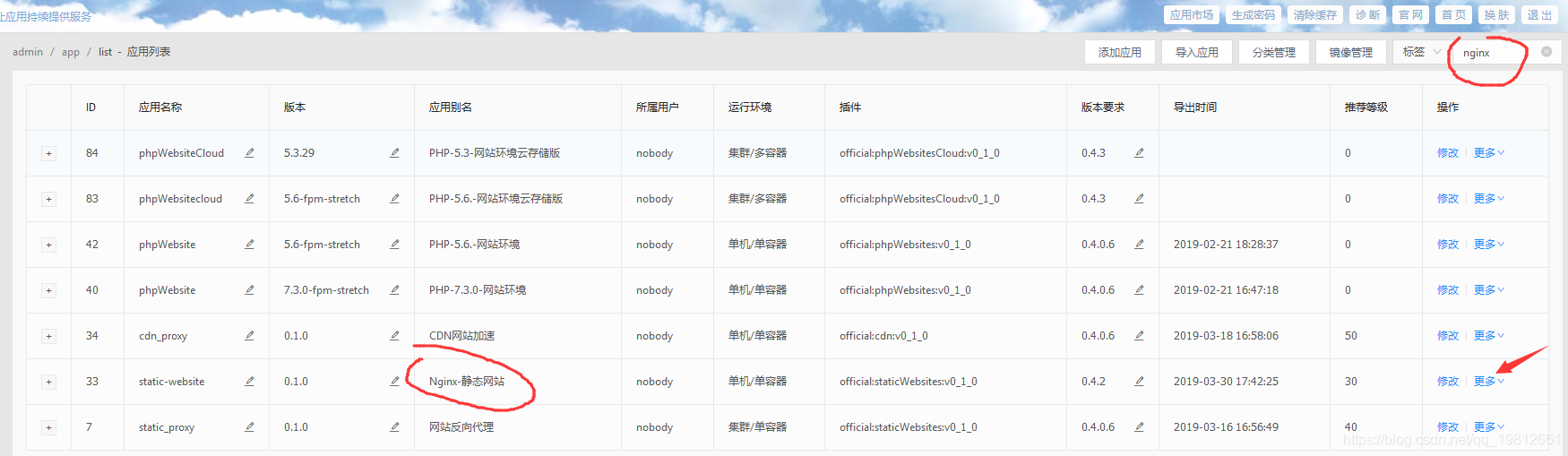
Task: Open 更多 menu for ID 42
Action: [x=1489, y=245]
